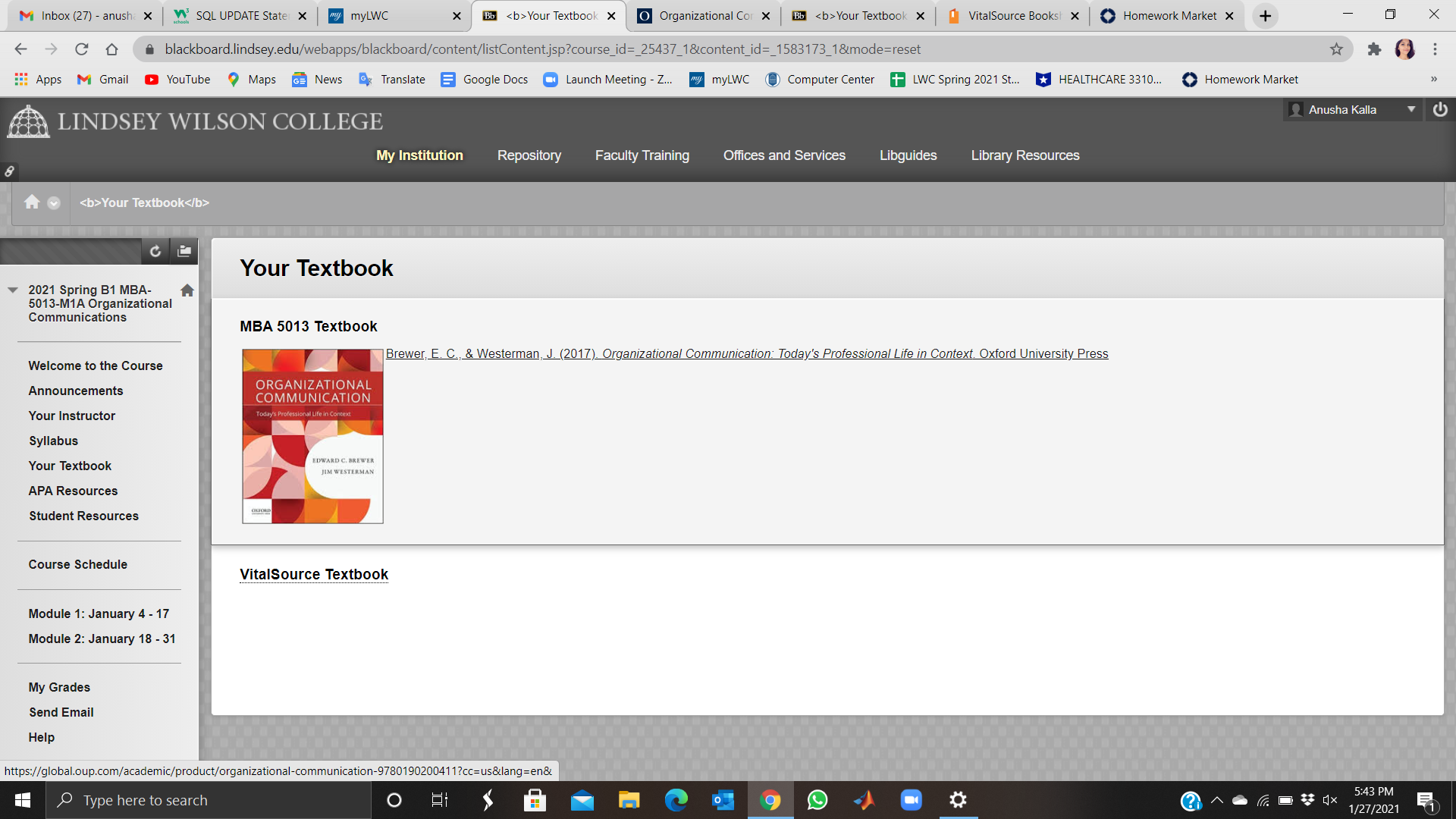Open Outlook from taskbar

pos(723,800)
